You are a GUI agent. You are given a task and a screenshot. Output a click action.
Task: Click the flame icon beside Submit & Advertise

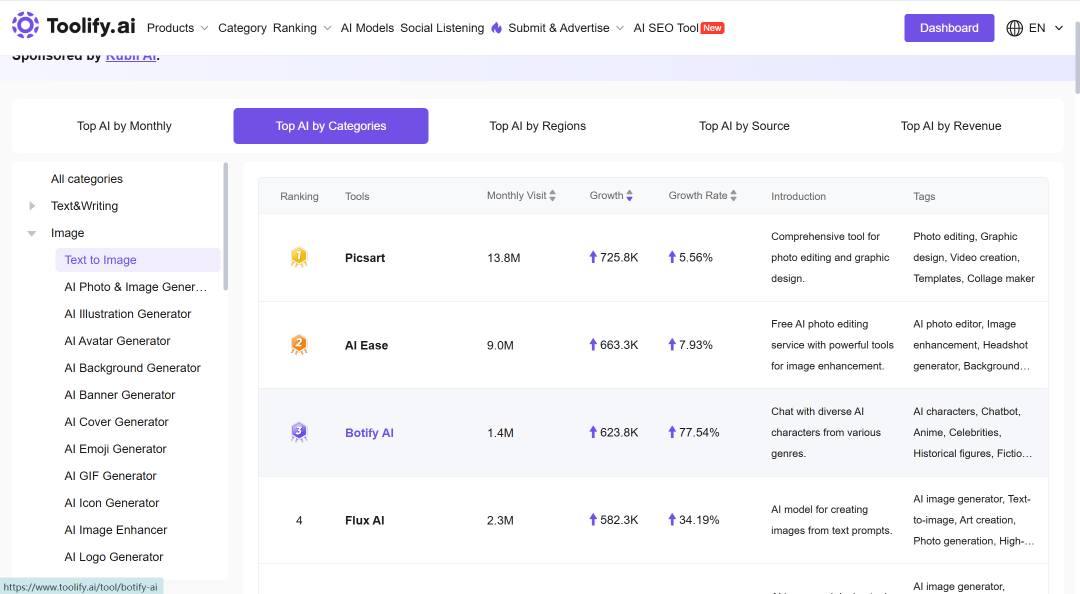pyautogui.click(x=497, y=28)
